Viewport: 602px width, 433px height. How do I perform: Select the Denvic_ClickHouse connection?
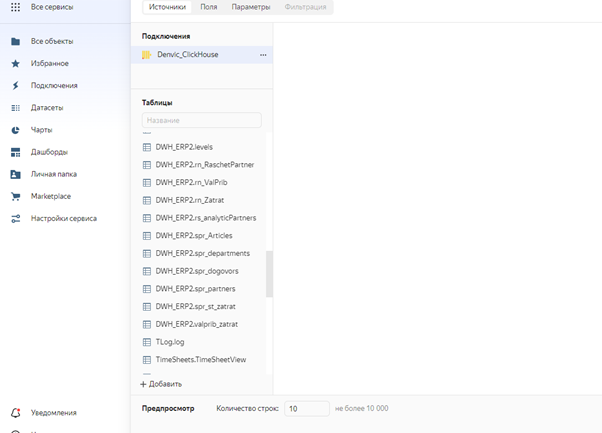click(x=190, y=55)
